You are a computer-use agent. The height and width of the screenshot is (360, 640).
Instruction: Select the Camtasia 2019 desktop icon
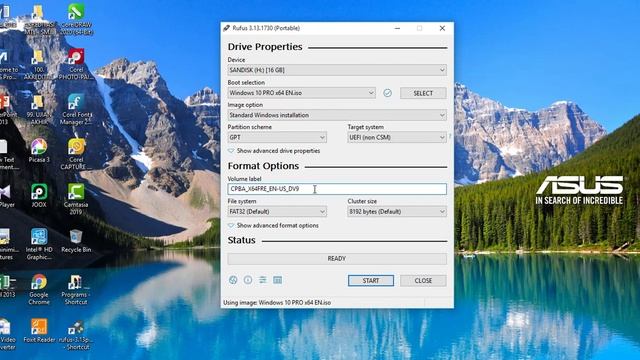point(76,199)
